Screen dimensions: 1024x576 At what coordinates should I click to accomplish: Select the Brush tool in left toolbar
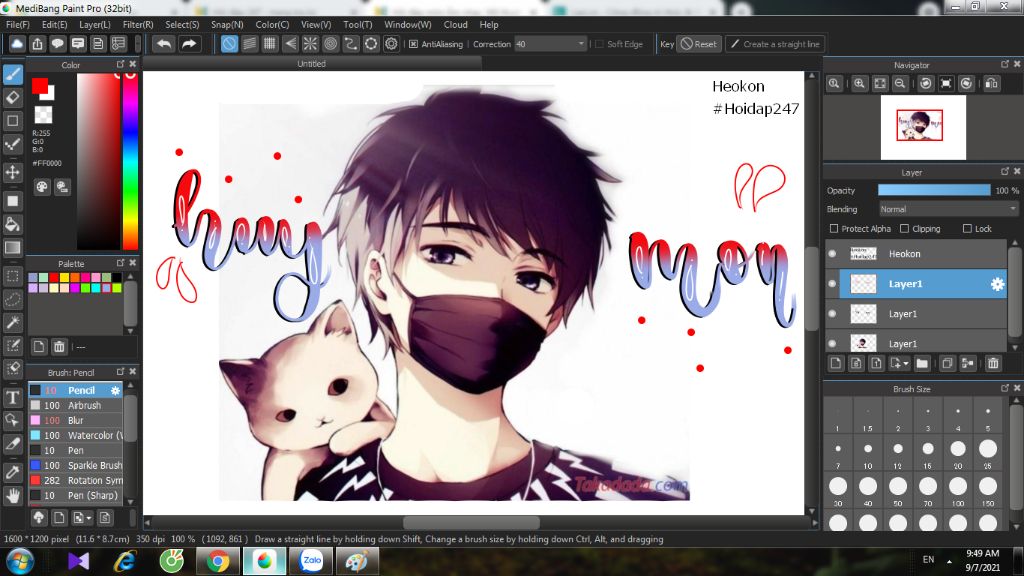coord(12,74)
